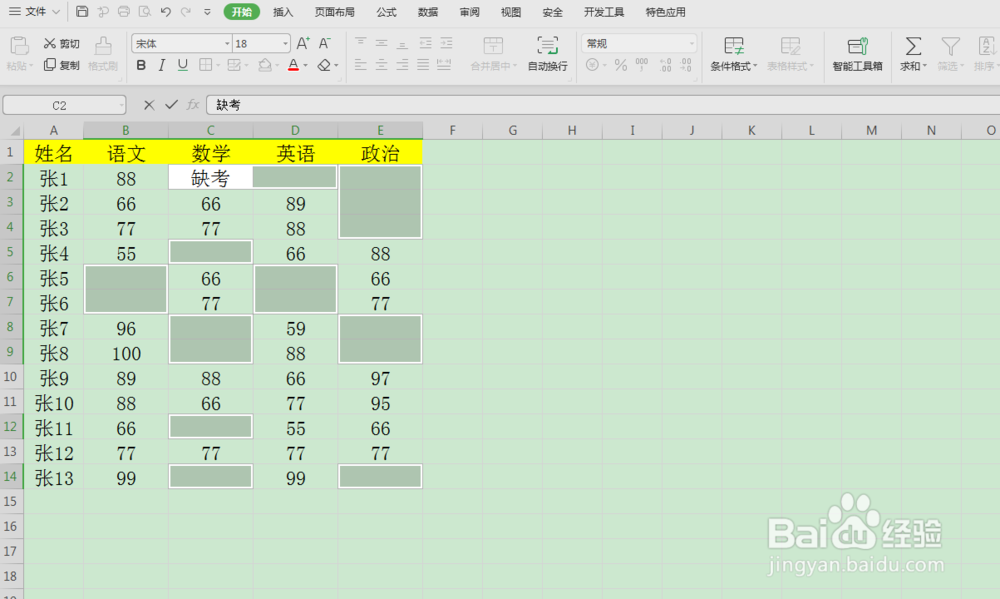Image resolution: width=1000 pixels, height=599 pixels.
Task: Click the 政治 header cell
Action: click(380, 153)
